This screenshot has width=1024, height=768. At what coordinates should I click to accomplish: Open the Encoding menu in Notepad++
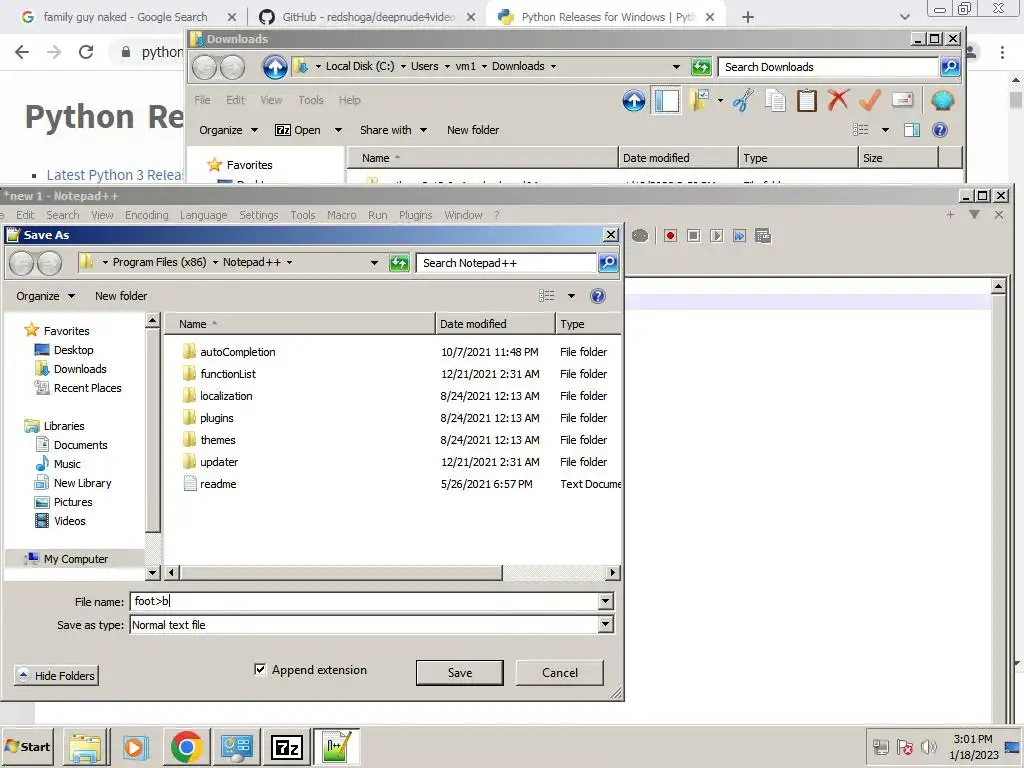[146, 215]
